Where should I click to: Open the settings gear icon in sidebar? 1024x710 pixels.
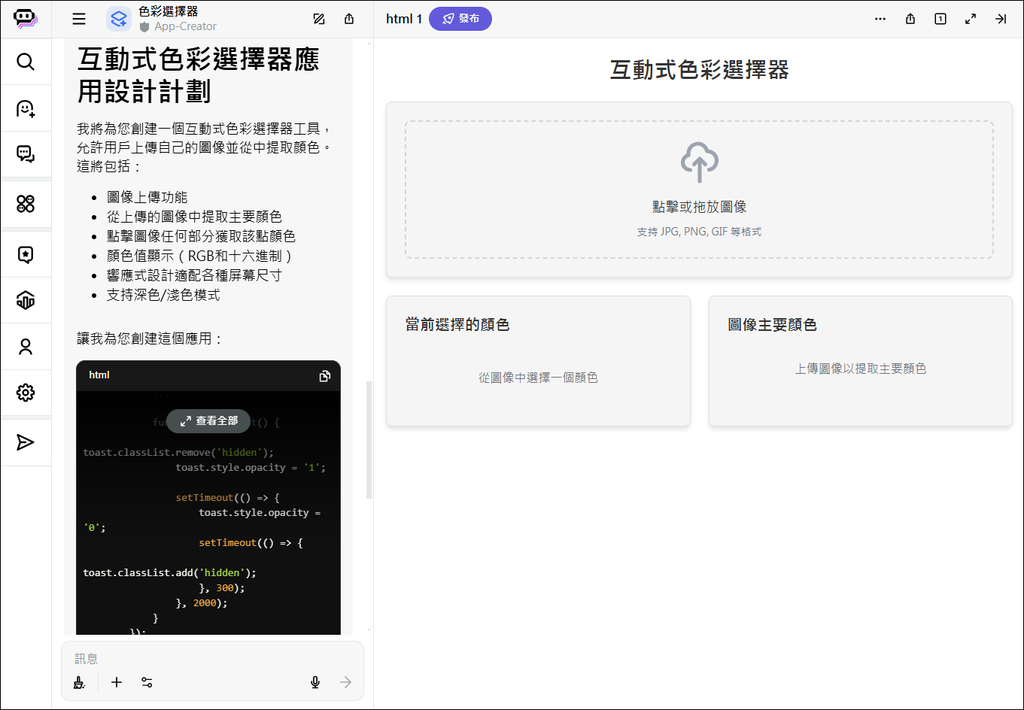(25, 393)
